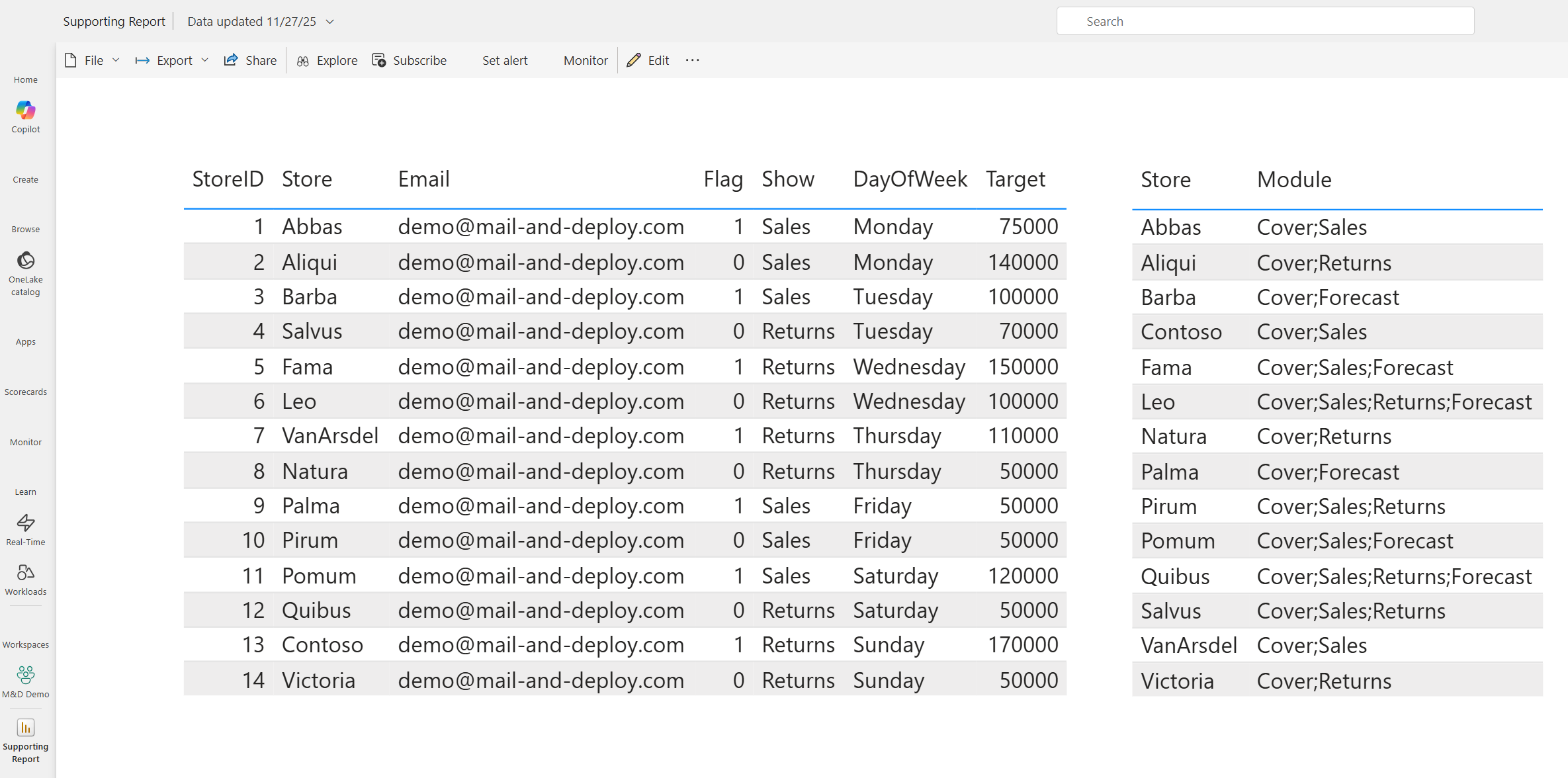
Task: Click in the Search input field
Action: click(1265, 21)
